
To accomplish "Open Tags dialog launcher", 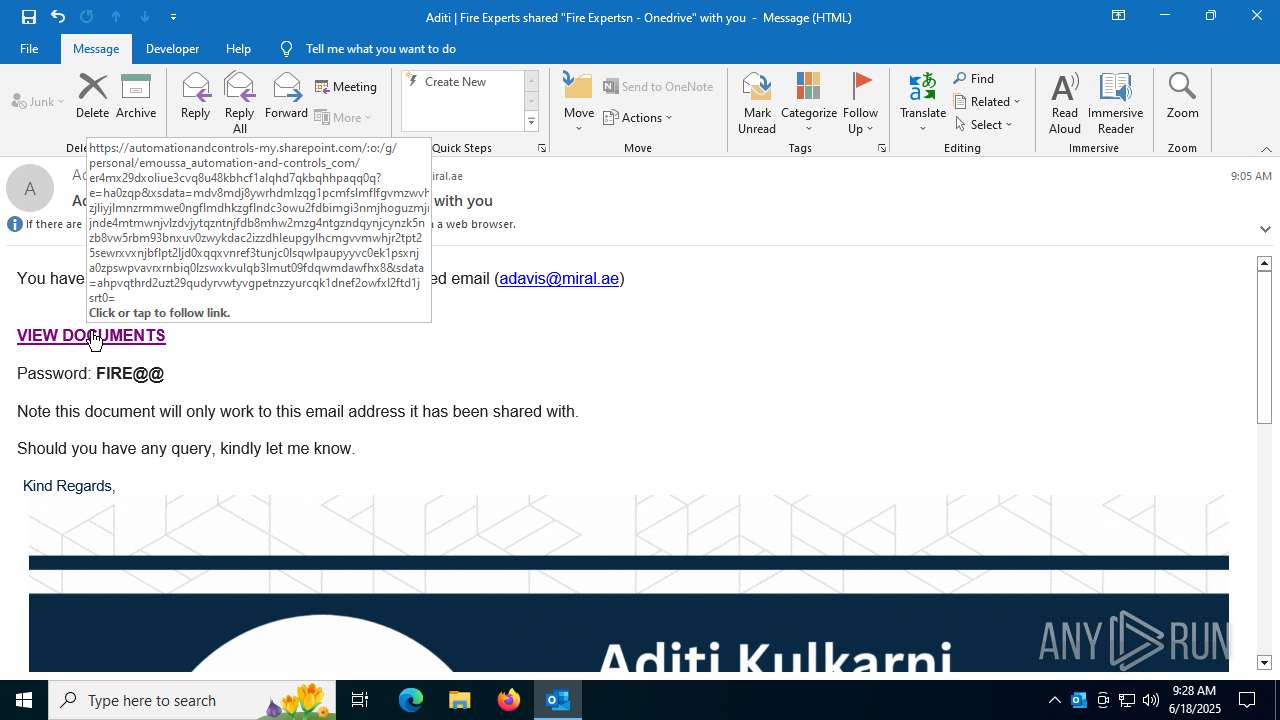I will (882, 148).
